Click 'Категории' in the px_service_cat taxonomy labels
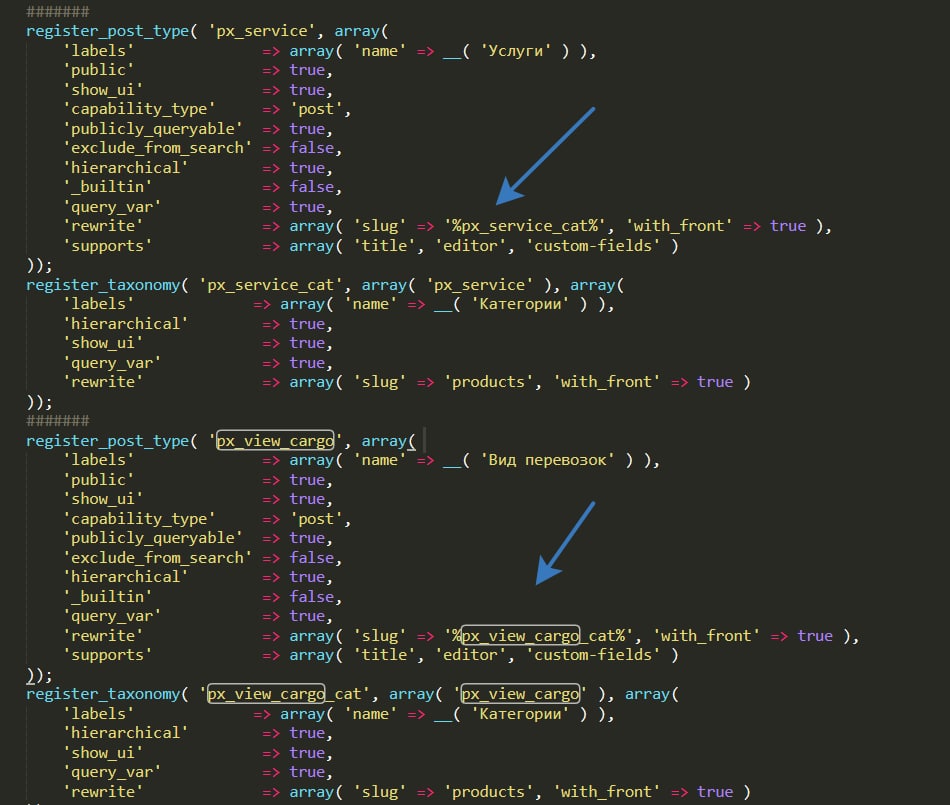The width and height of the screenshot is (950, 805). point(520,304)
